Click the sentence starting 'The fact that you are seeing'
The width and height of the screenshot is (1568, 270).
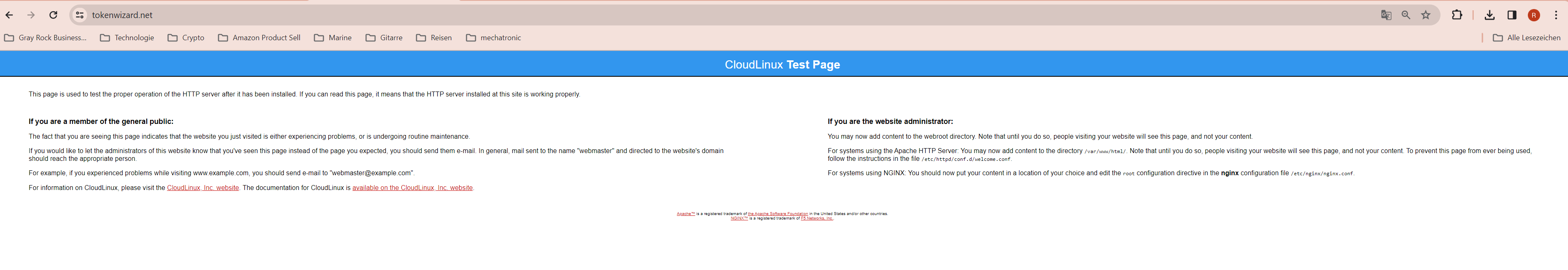249,137
